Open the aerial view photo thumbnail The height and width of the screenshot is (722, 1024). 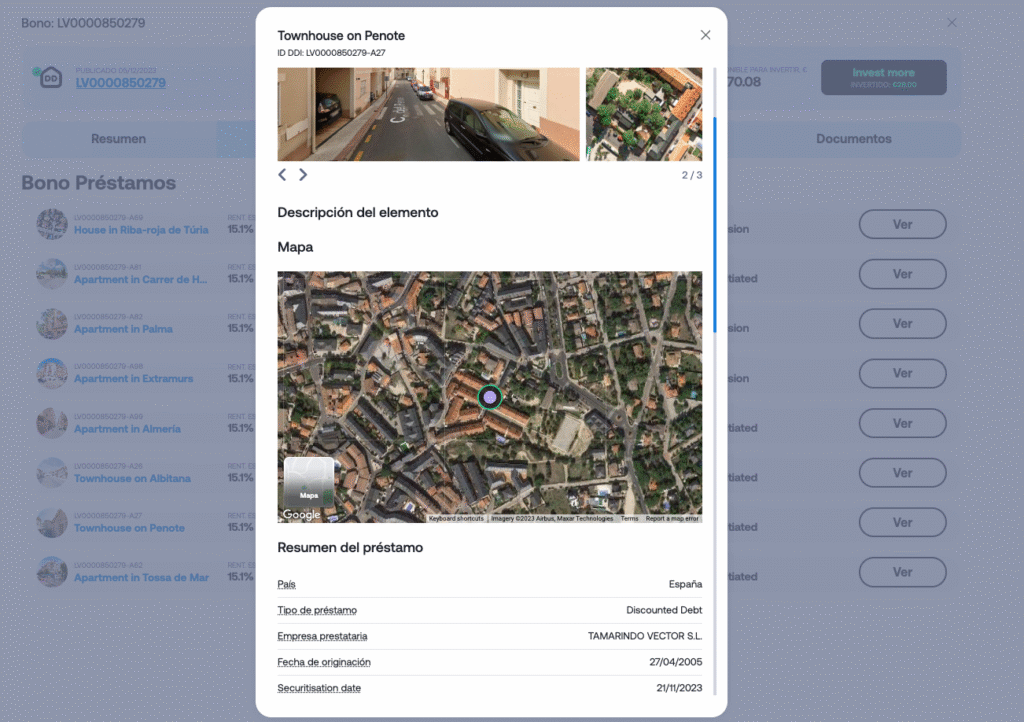[643, 114]
